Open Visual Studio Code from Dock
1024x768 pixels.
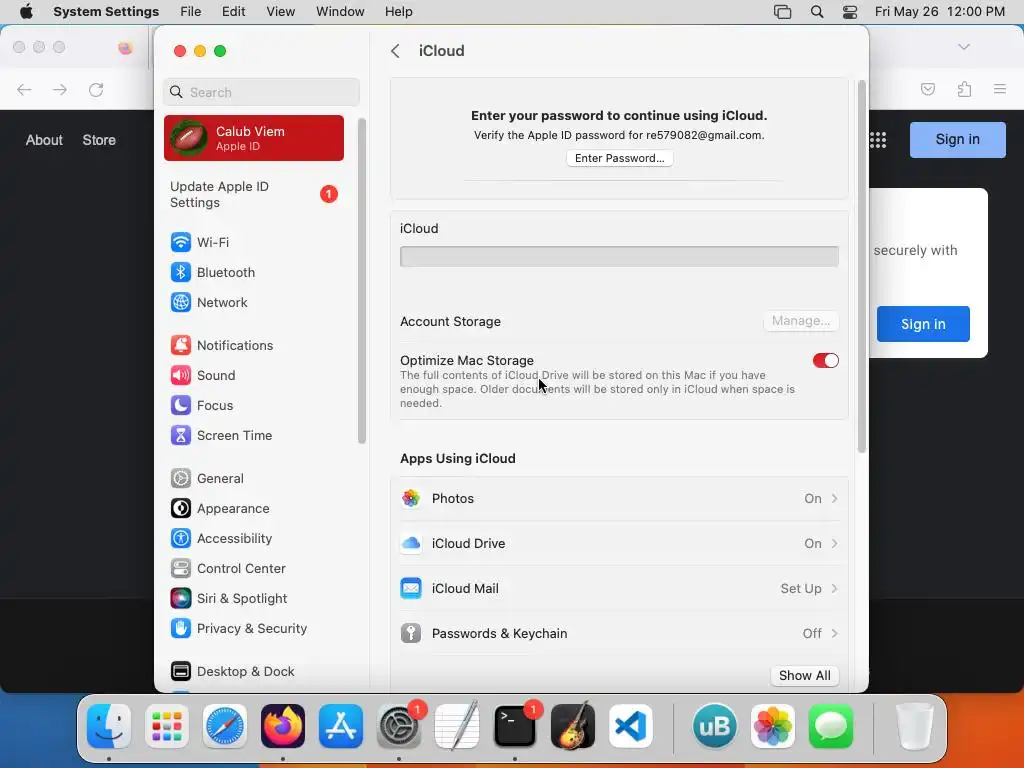tap(631, 726)
